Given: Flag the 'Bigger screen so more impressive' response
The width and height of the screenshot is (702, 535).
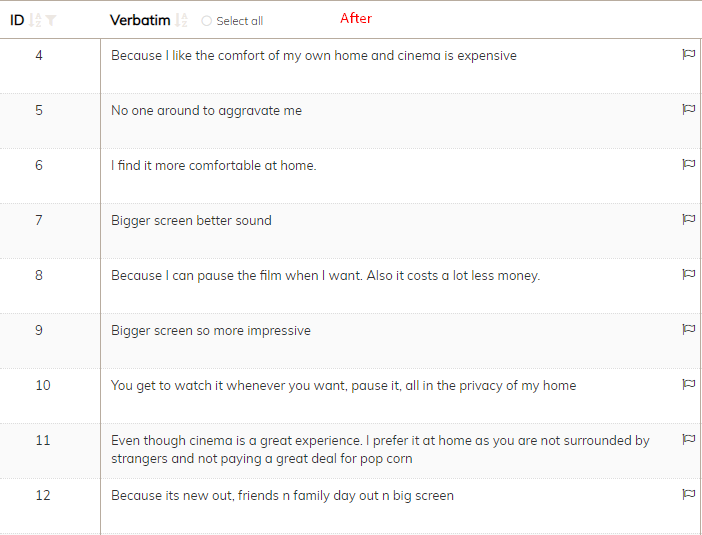Looking at the screenshot, I should 689,330.
